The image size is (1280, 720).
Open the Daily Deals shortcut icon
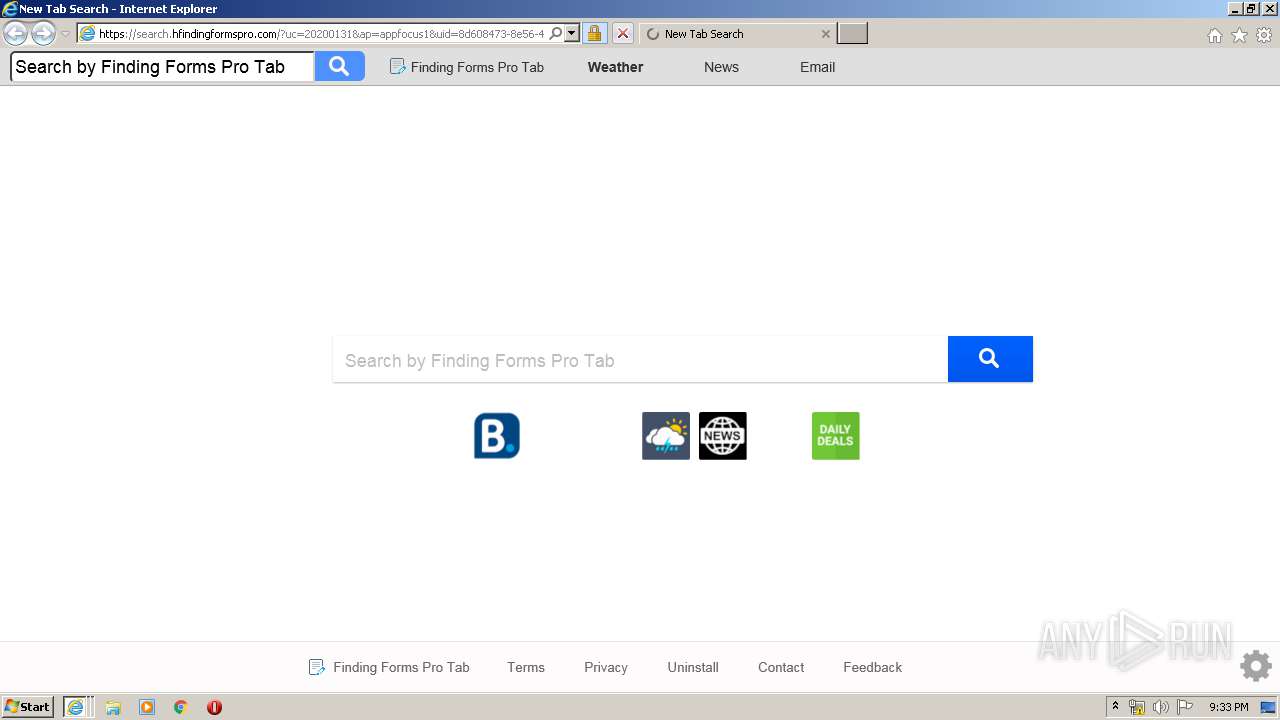pyautogui.click(x=836, y=436)
